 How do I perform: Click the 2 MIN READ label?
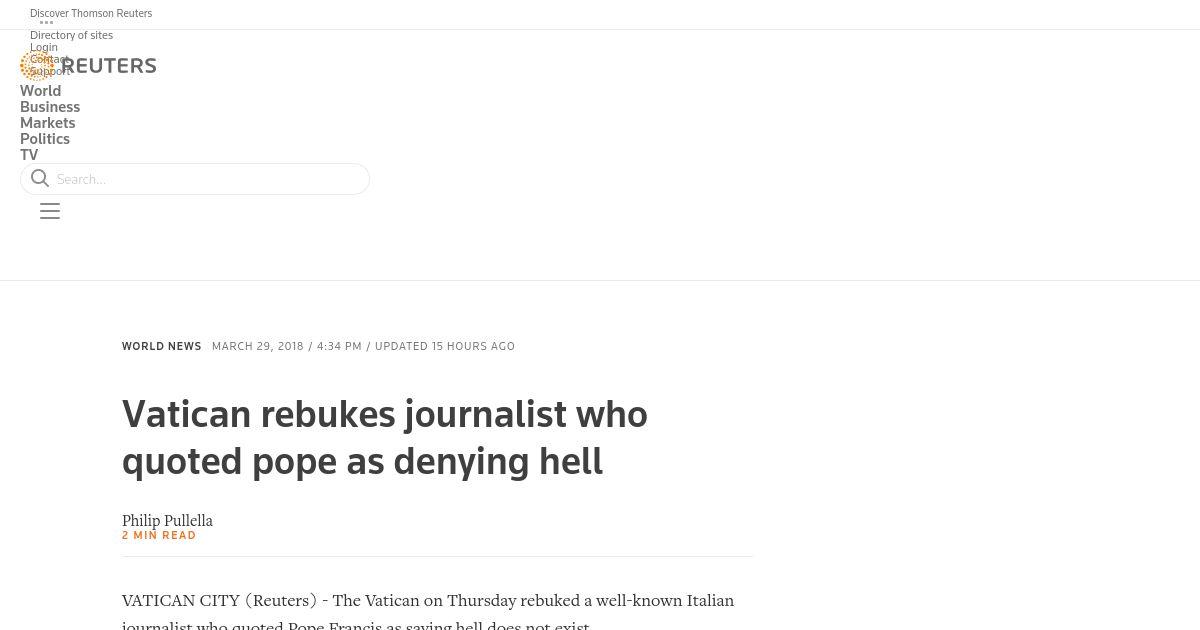coord(159,536)
